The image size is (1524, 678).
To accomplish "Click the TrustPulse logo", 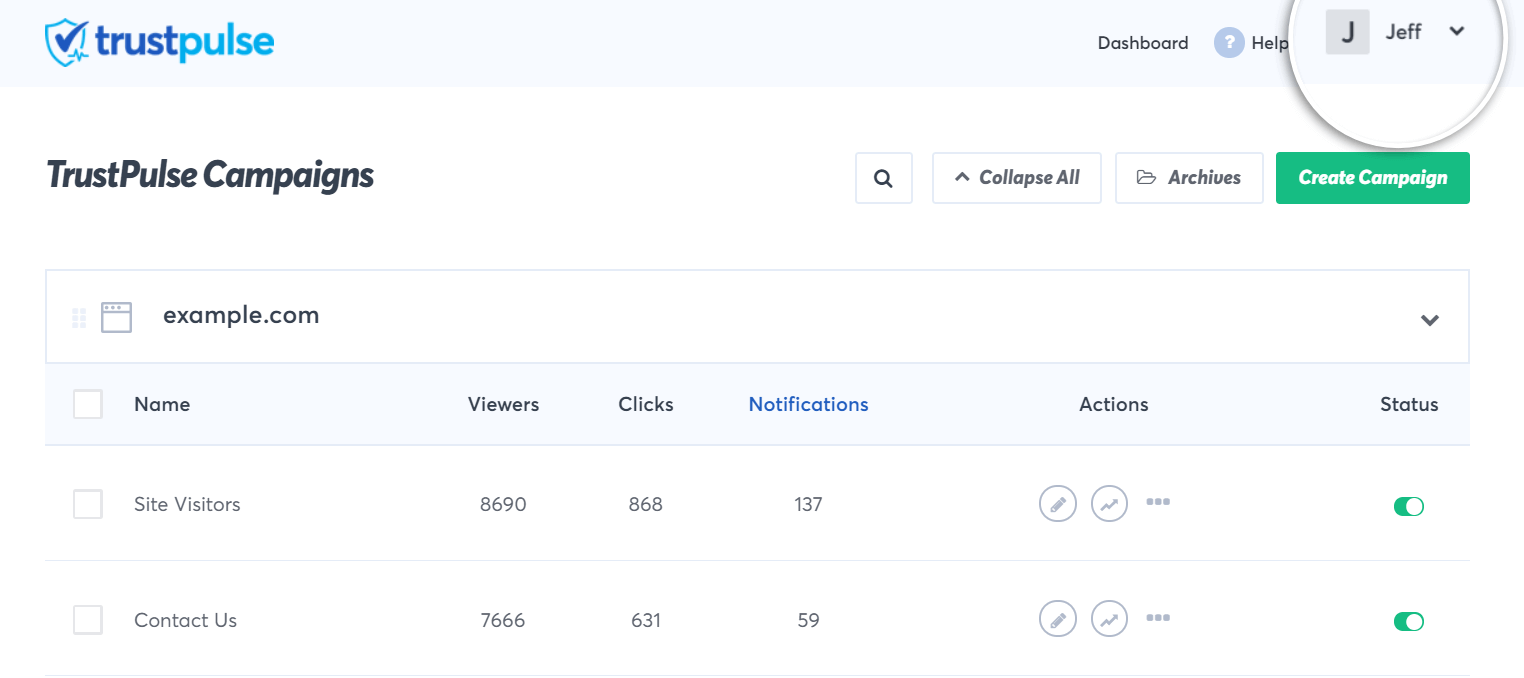I will point(160,42).
